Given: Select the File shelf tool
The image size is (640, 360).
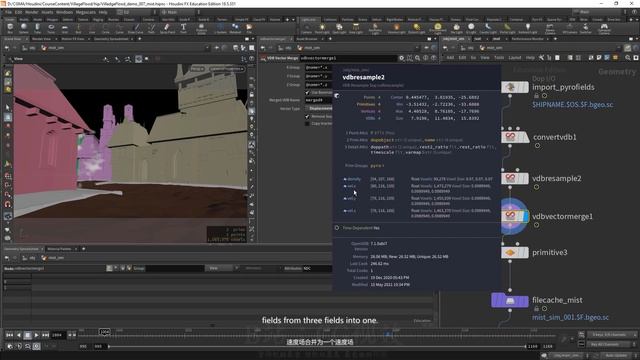Looking at the screenshot, I should [249, 28].
